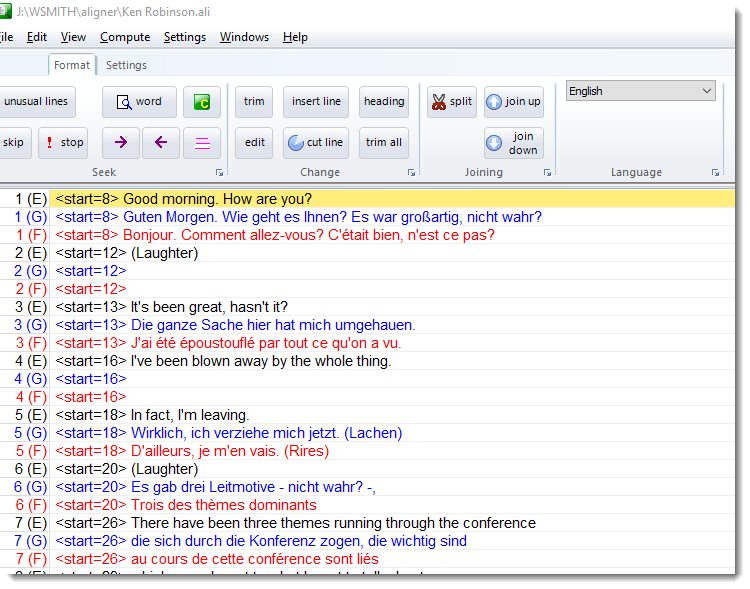Select row 'Trois des thèmes dominants'
The image size is (750, 589).
point(367,505)
